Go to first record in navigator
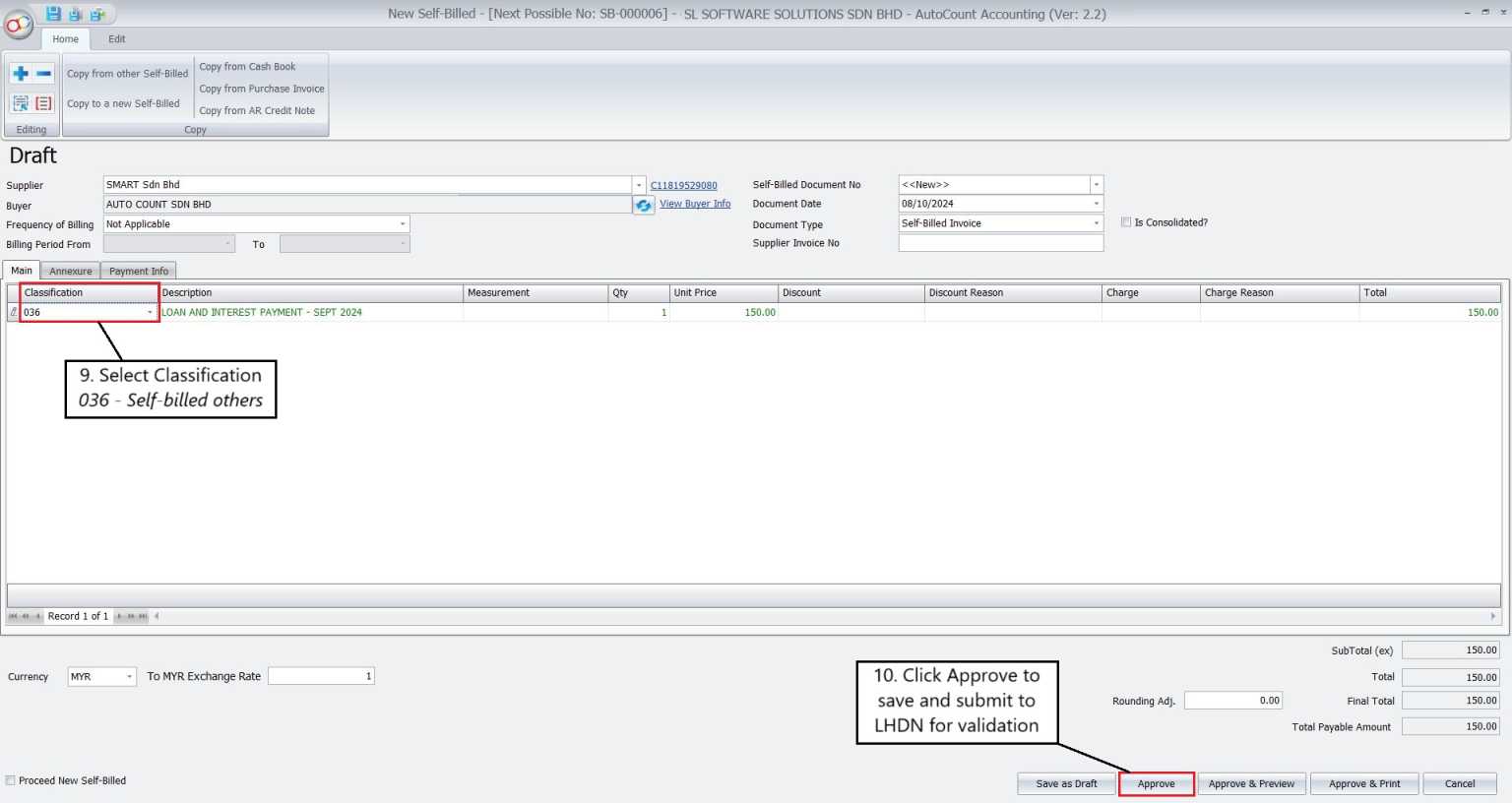 (13, 616)
